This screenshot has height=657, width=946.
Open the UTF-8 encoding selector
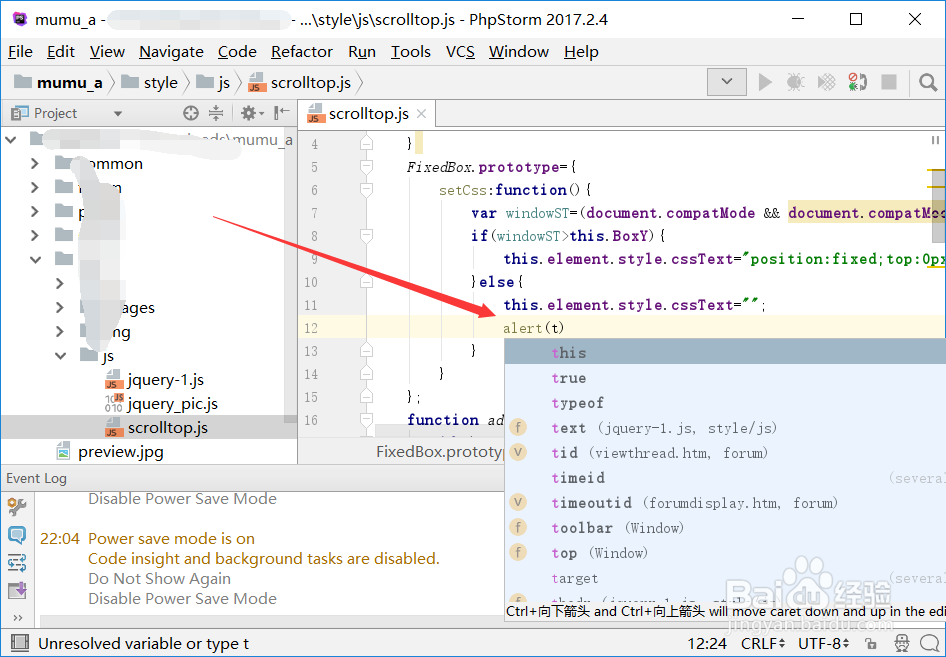click(x=824, y=643)
